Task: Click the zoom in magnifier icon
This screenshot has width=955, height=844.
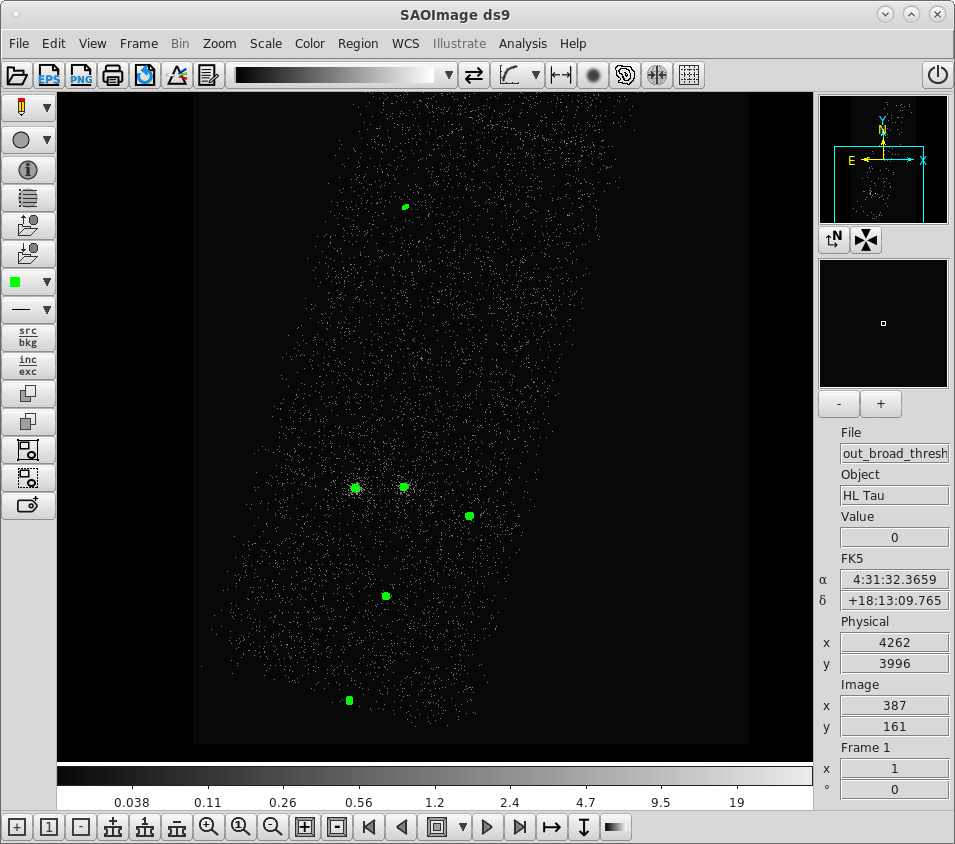Action: click(208, 827)
